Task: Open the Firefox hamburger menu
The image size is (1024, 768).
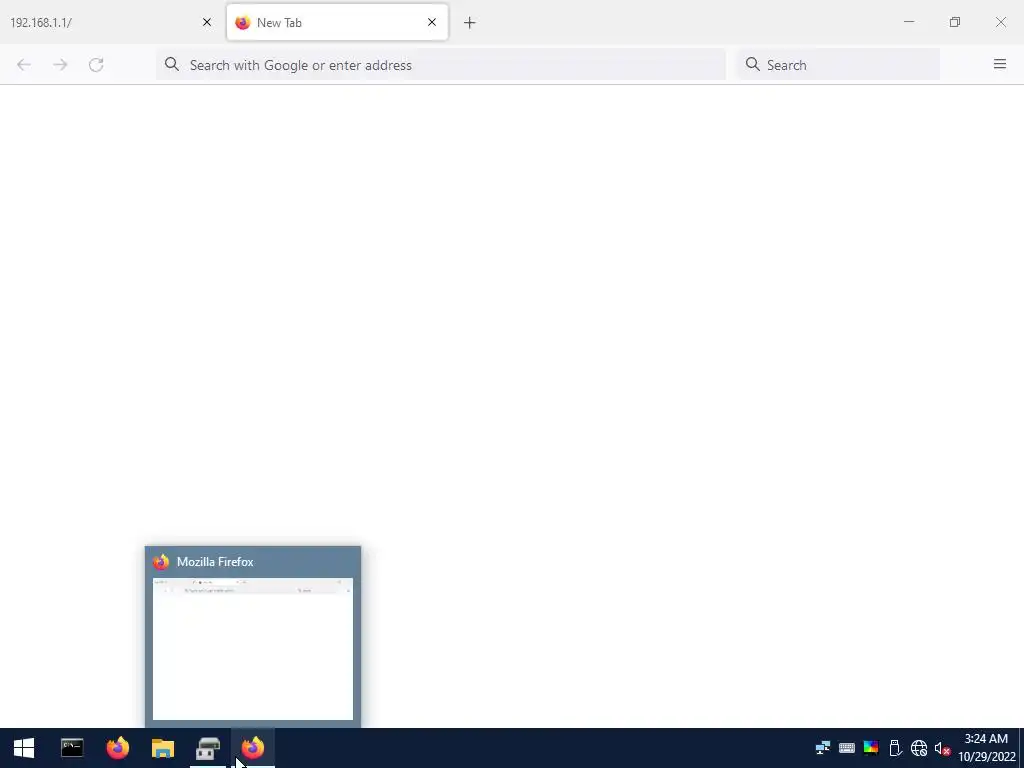Action: pyautogui.click(x=1000, y=64)
